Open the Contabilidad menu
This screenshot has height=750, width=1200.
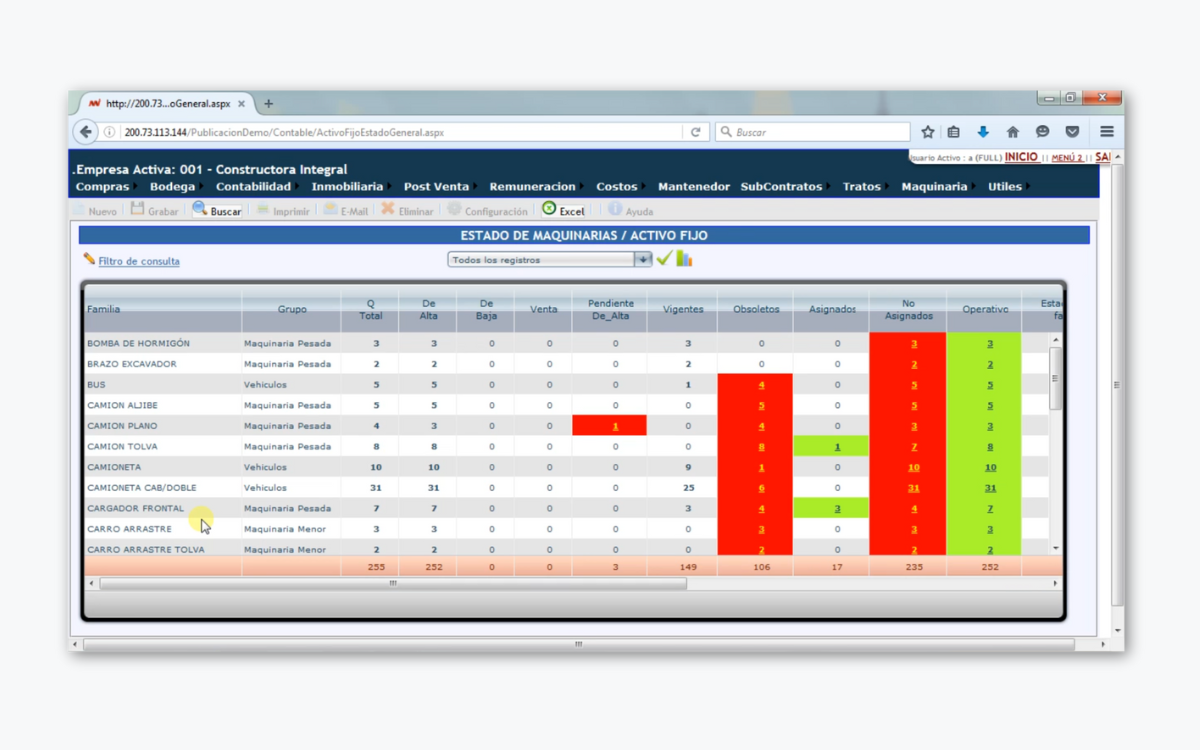coord(253,187)
